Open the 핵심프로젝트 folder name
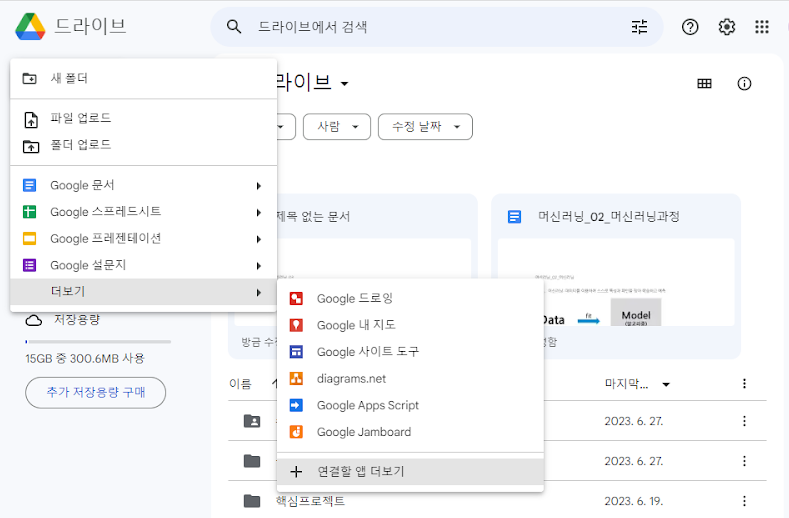 coord(310,501)
